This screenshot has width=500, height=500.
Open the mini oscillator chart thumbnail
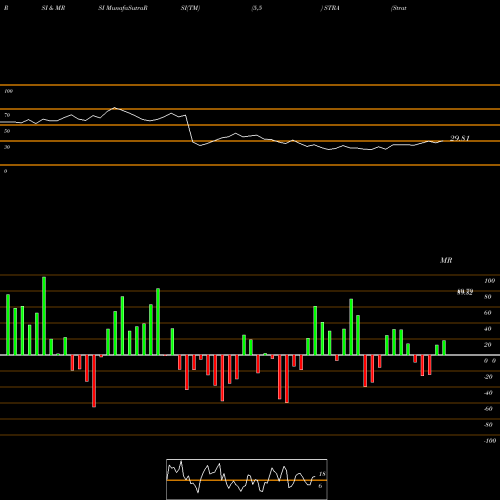click(247, 479)
